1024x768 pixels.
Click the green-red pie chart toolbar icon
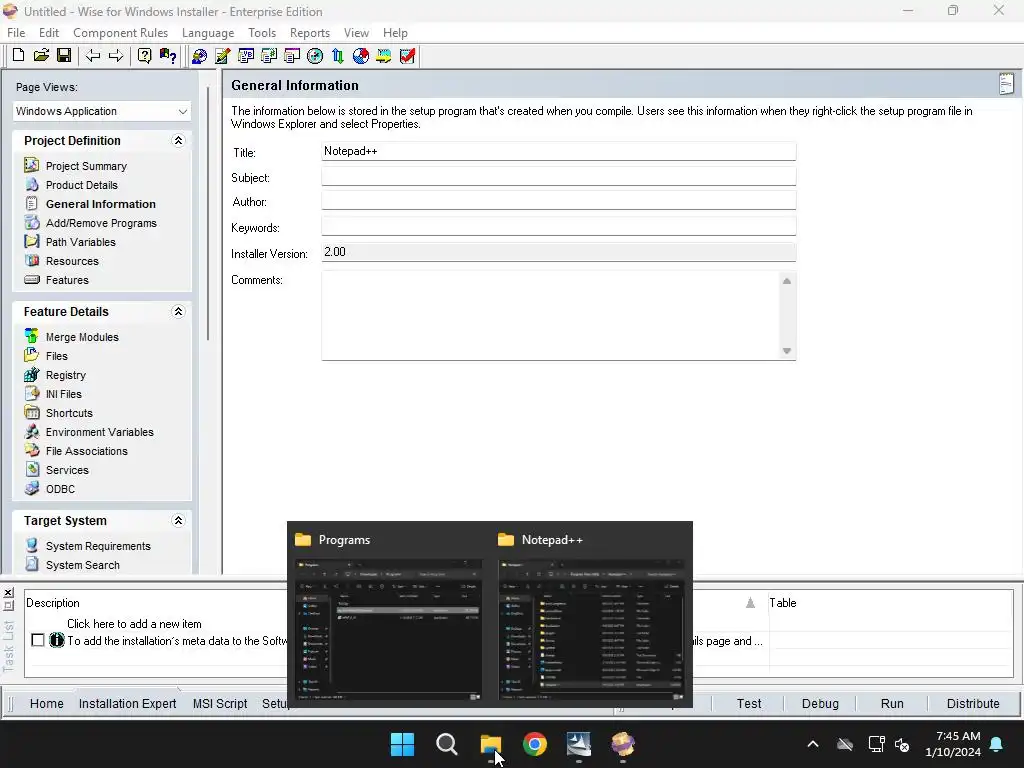[360, 56]
